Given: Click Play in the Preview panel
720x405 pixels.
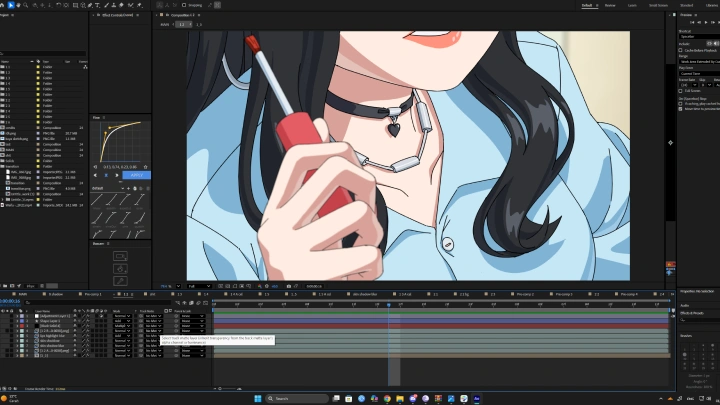Looking at the screenshot, I should coord(706,22).
